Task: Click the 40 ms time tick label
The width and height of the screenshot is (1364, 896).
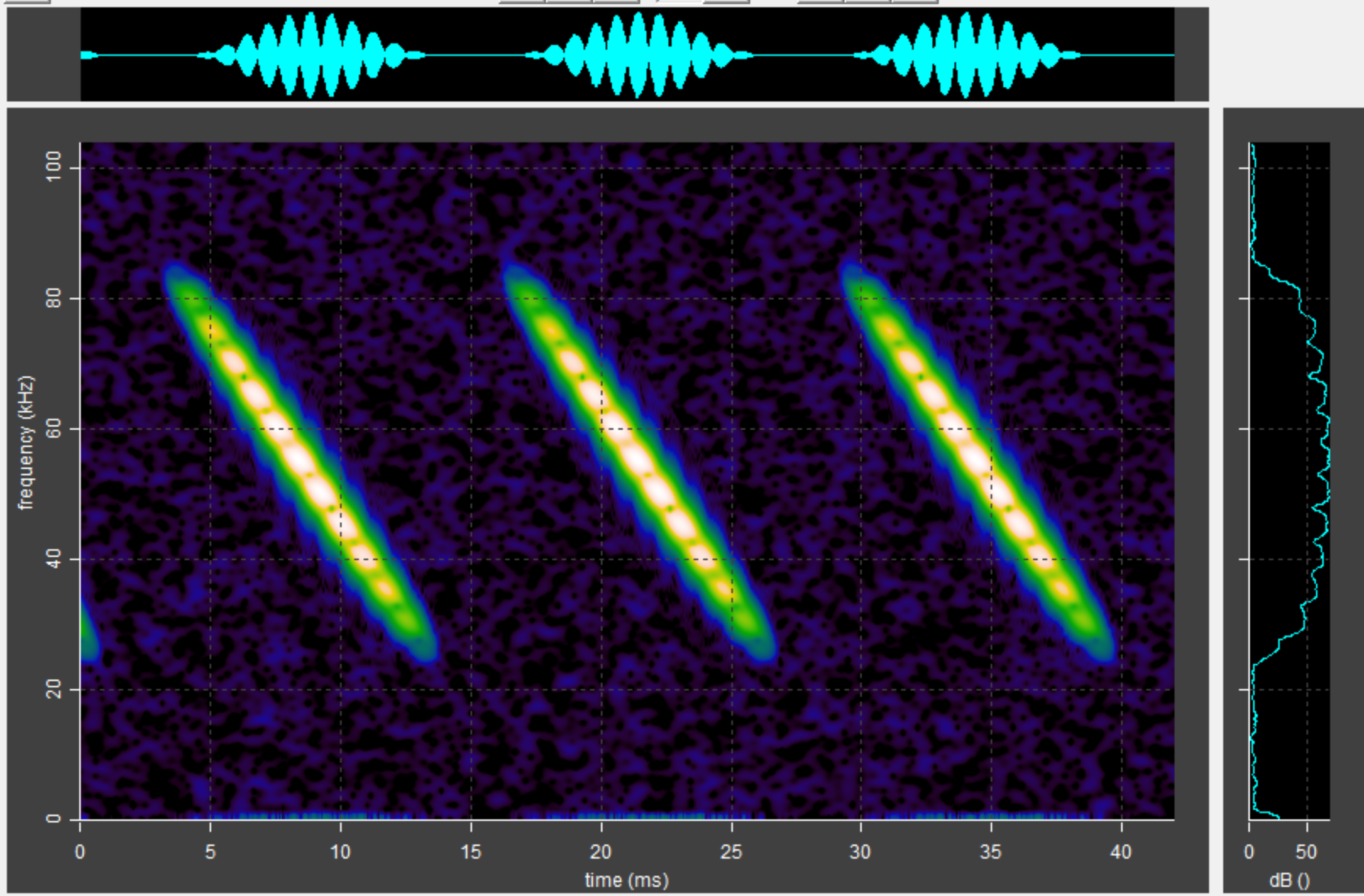Action: 1121,852
